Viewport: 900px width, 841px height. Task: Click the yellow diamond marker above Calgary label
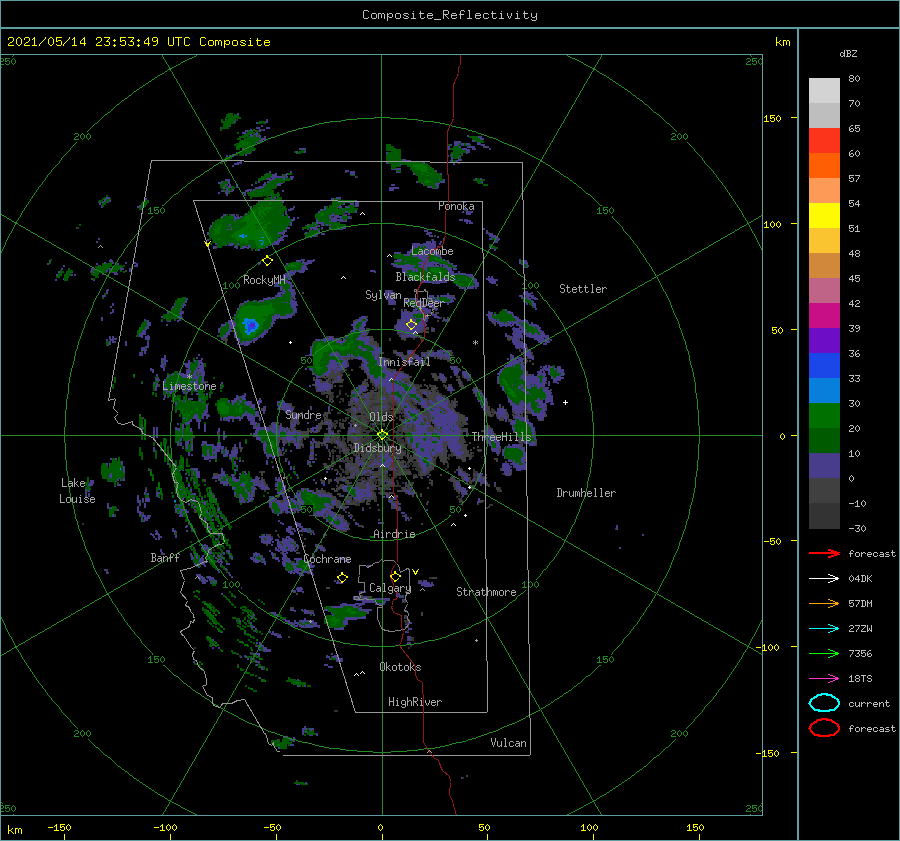coord(395,576)
